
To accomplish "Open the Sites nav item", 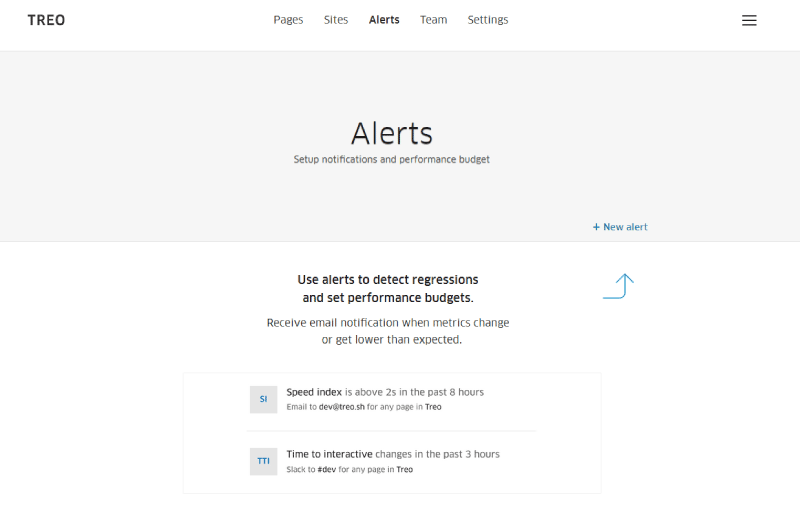I will pos(336,20).
